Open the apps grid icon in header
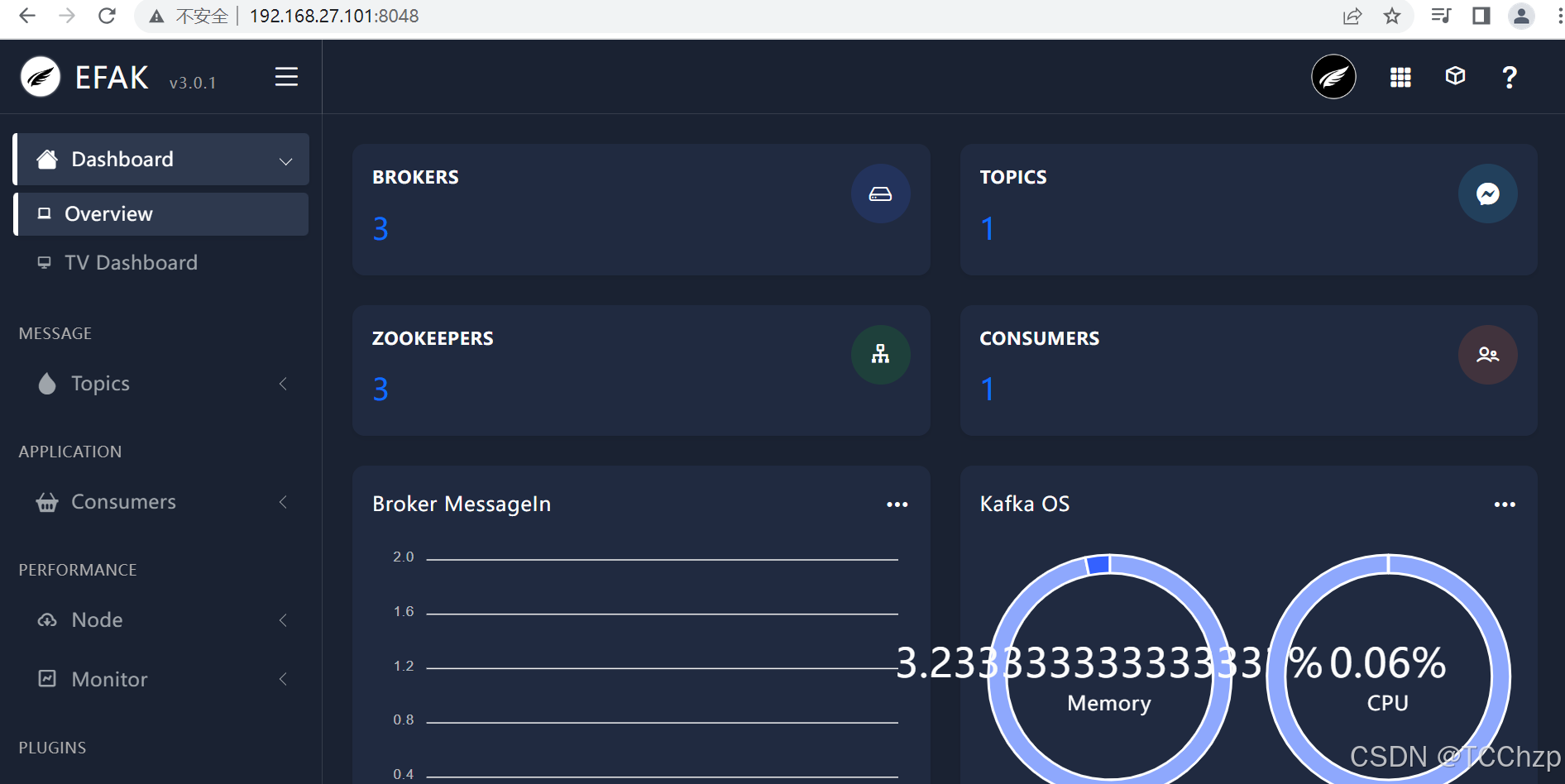Viewport: 1565px width, 784px height. 1400,77
